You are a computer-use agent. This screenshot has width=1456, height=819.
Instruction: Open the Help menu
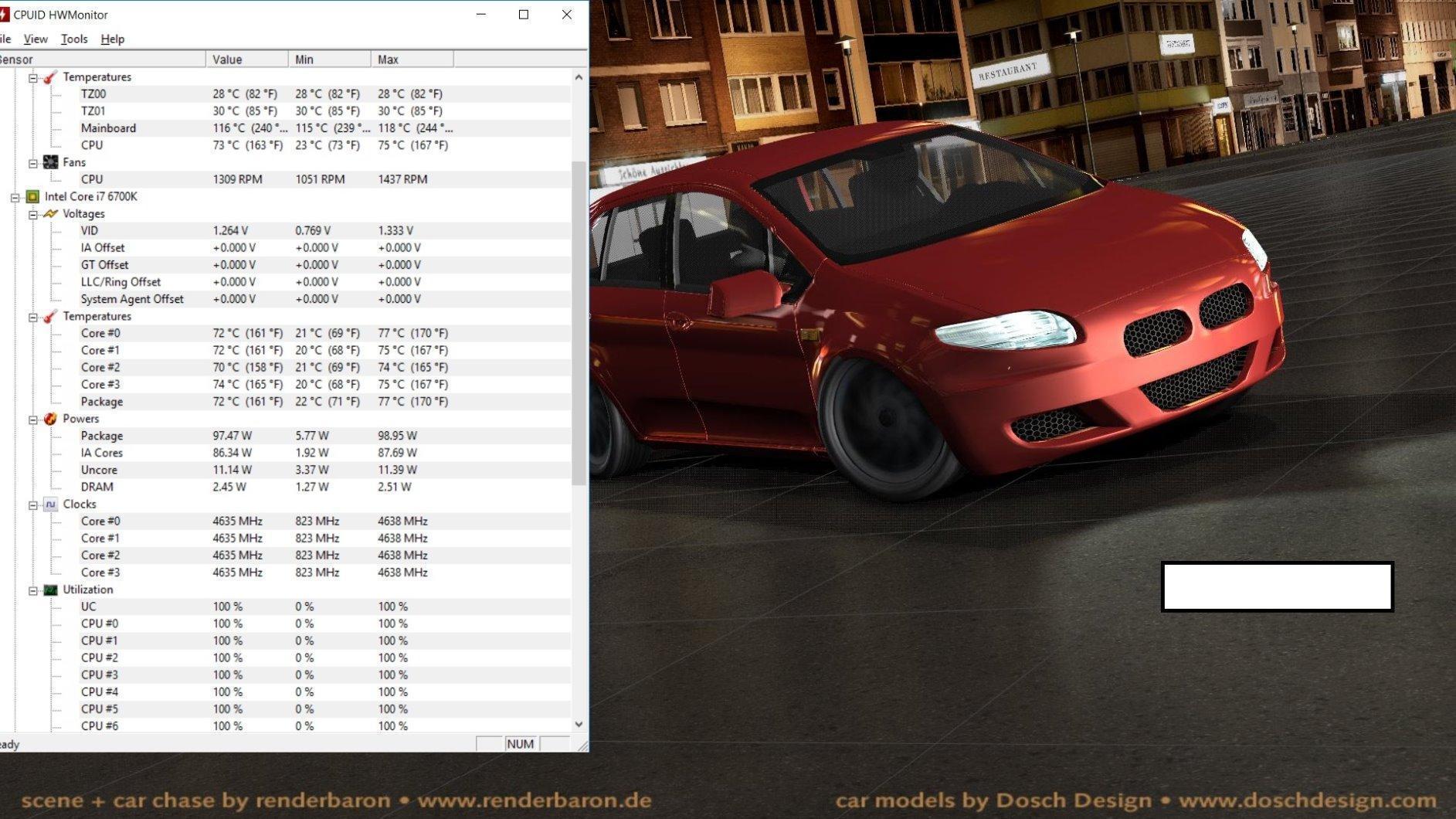point(113,39)
